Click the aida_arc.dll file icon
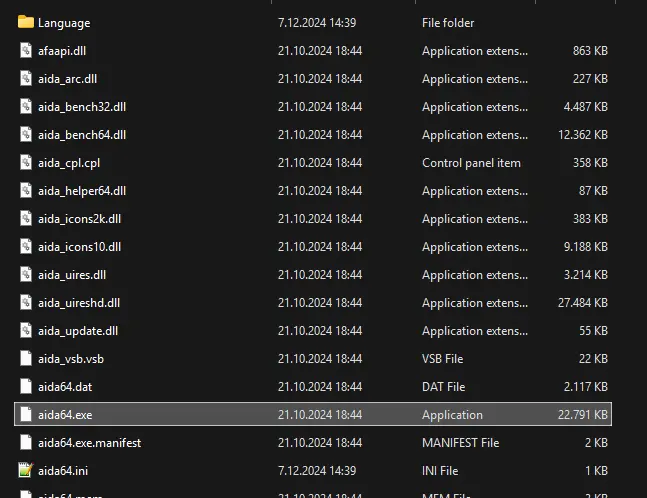The width and height of the screenshot is (647, 498). pyautogui.click(x=26, y=78)
